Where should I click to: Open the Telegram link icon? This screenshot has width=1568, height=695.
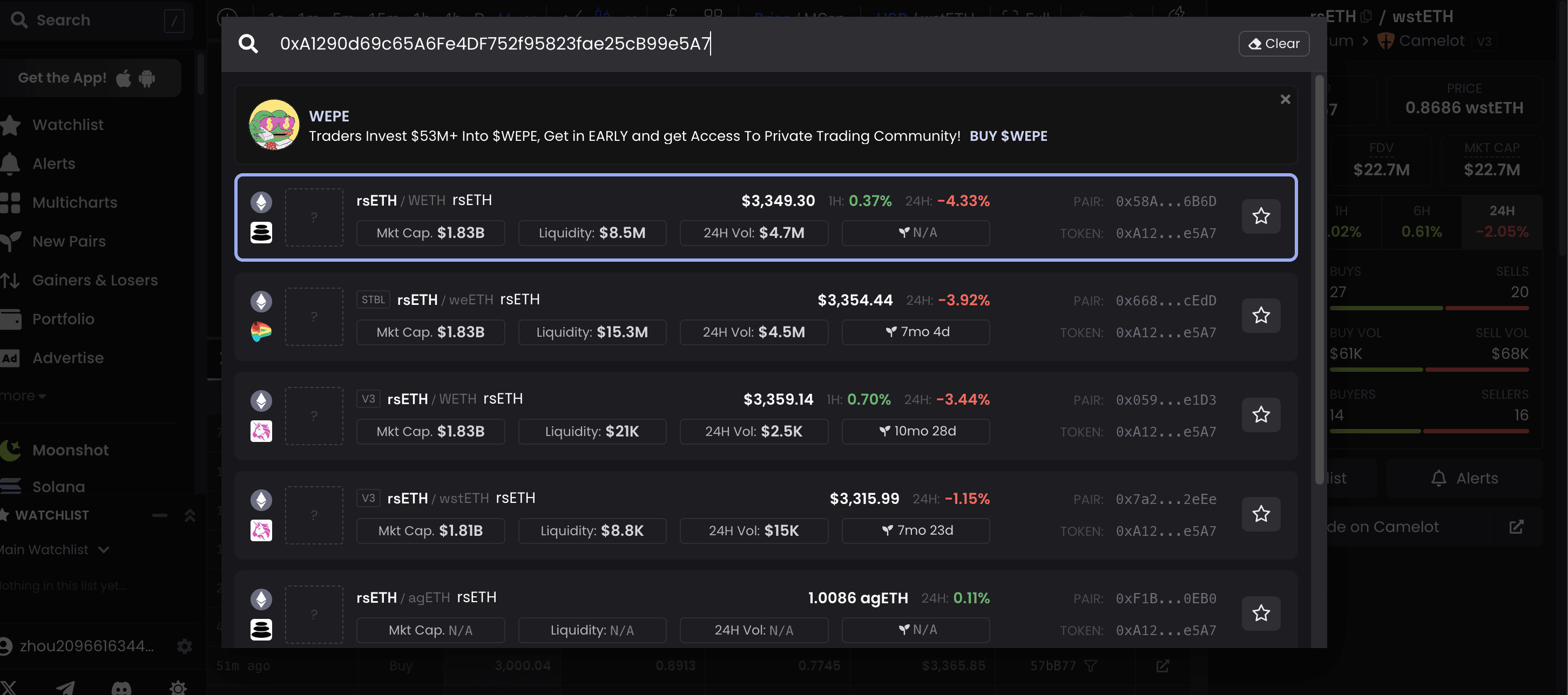coord(65,687)
